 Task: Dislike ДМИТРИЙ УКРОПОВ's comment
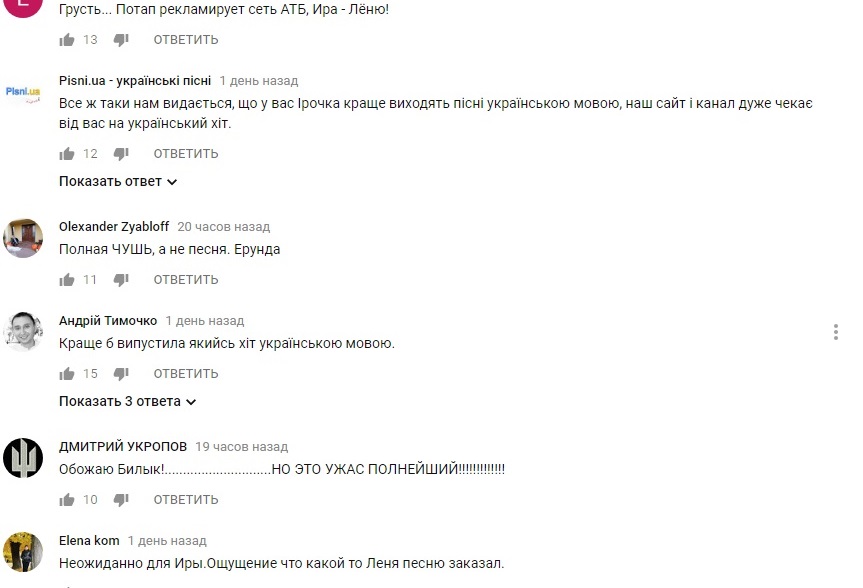121,500
